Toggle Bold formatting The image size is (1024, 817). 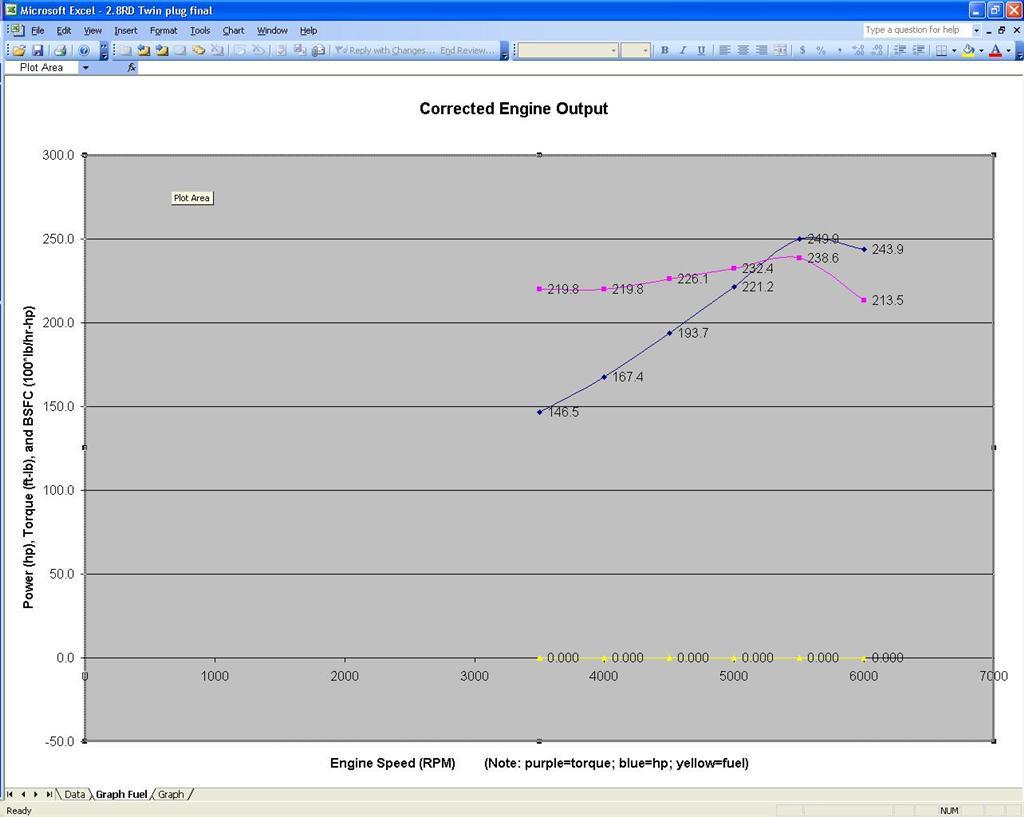click(x=664, y=50)
